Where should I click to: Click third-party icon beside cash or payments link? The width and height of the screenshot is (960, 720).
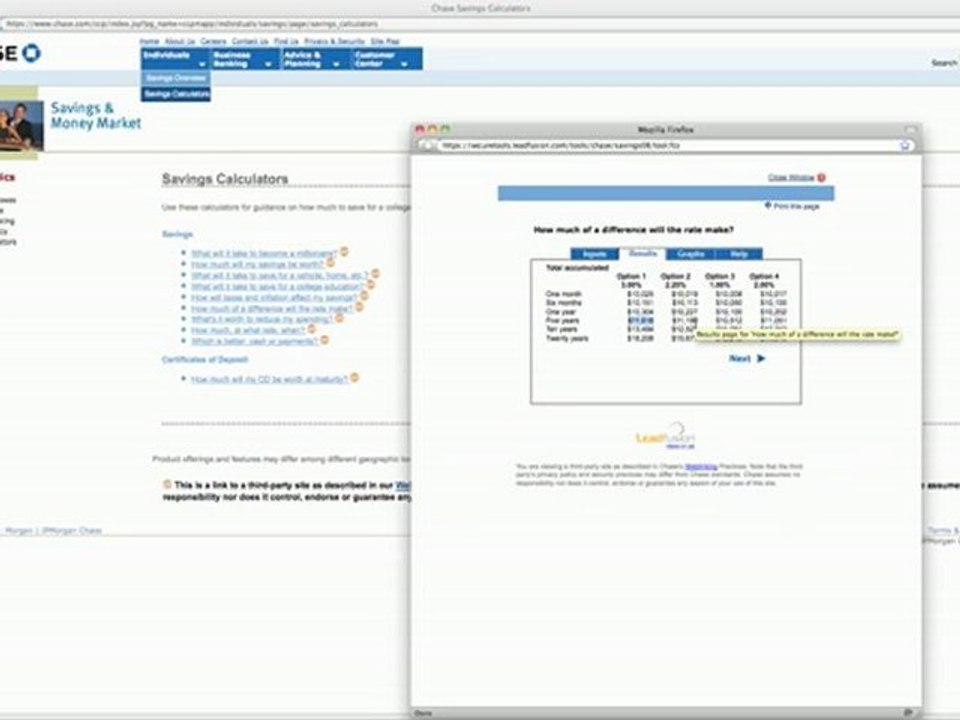click(324, 340)
